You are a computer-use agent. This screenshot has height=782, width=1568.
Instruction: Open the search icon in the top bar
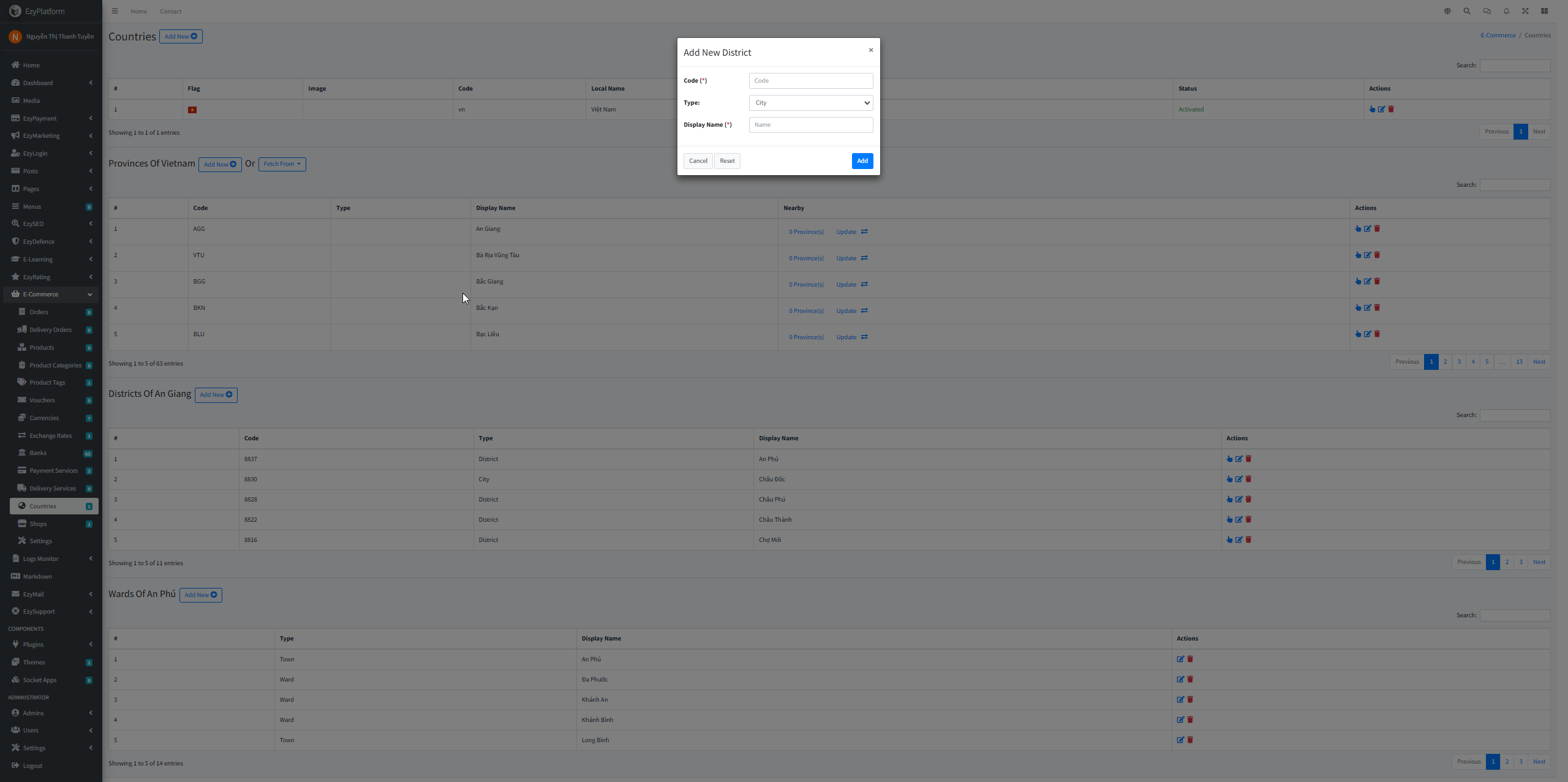tap(1467, 11)
